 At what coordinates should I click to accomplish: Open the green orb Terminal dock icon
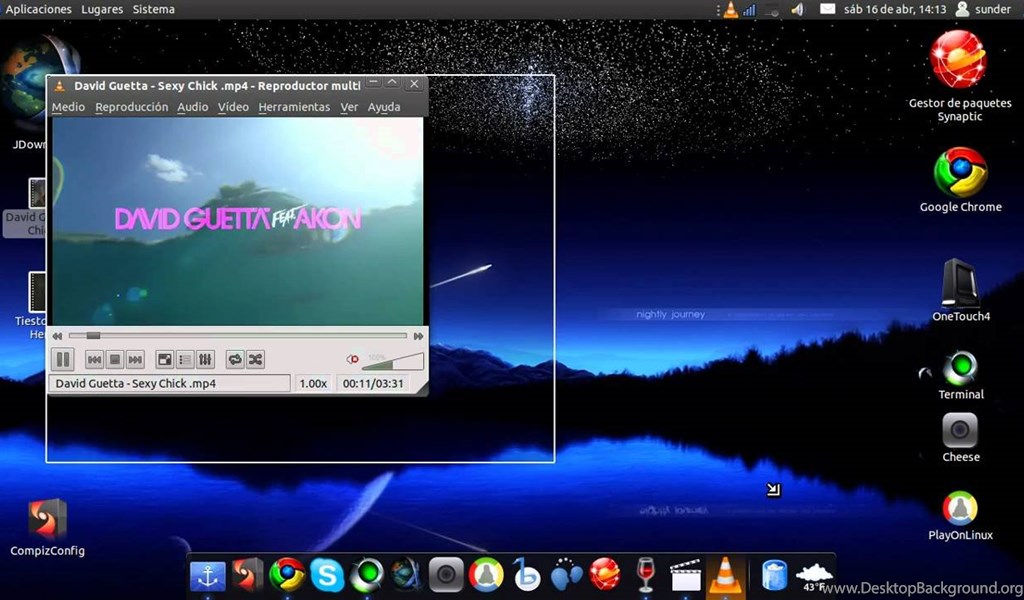point(366,575)
